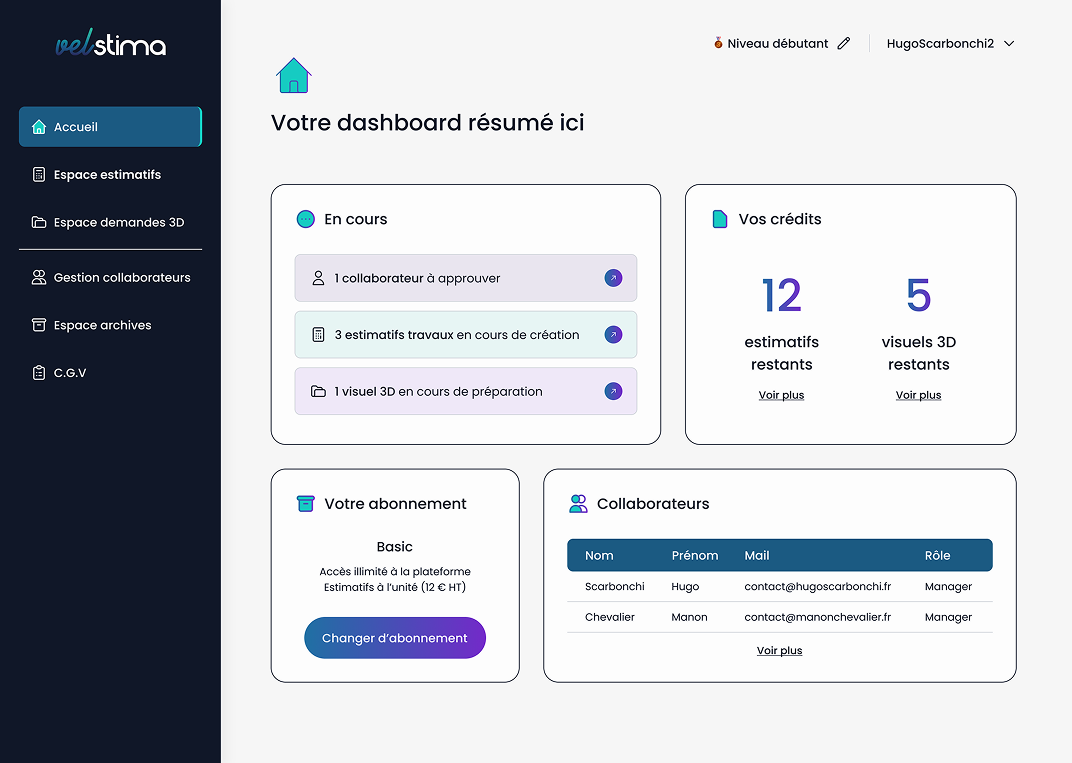Click the person icon in the collaborateur à approuver row

(x=318, y=278)
